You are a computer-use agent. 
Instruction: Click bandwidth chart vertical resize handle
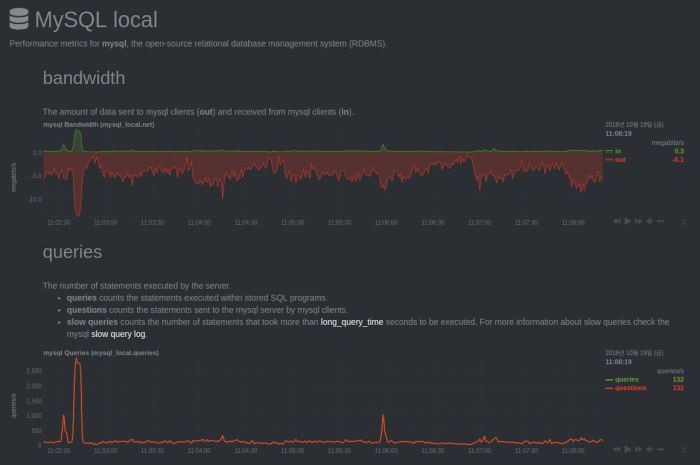pyautogui.click(x=683, y=221)
